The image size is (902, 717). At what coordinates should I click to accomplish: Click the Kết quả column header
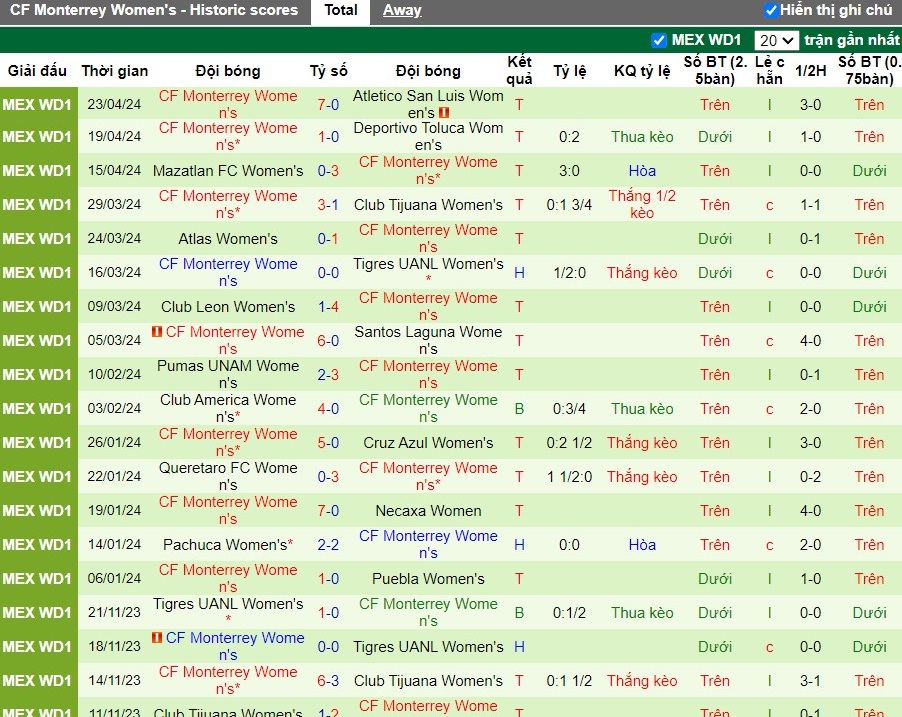(x=519, y=70)
